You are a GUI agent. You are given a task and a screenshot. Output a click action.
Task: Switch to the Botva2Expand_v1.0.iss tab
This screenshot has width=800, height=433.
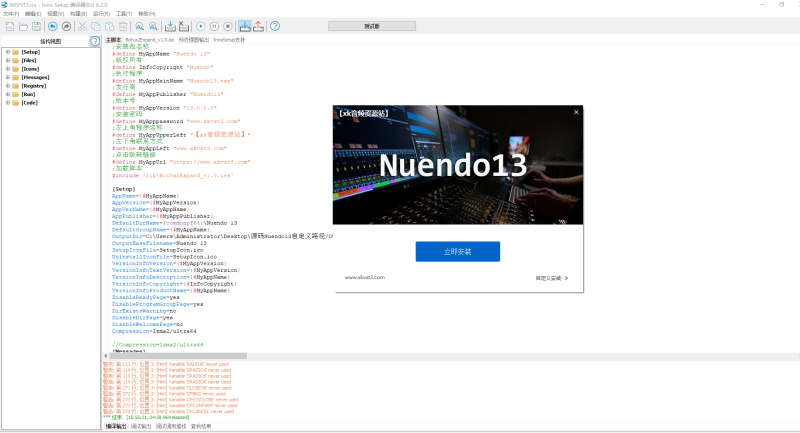[x=149, y=40]
